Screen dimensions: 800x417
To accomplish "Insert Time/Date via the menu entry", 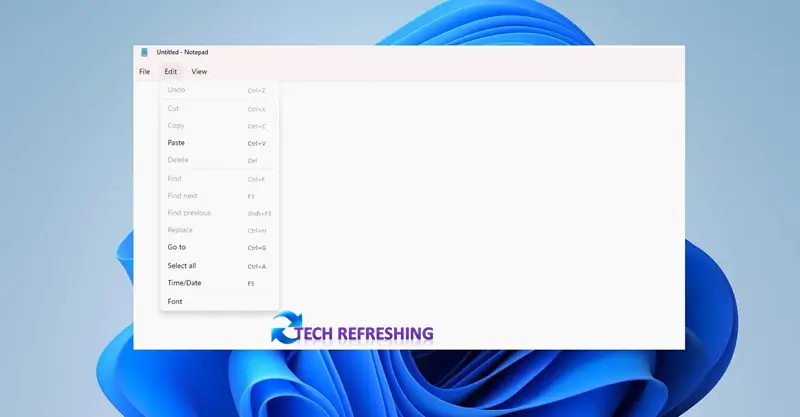I will (219, 283).
